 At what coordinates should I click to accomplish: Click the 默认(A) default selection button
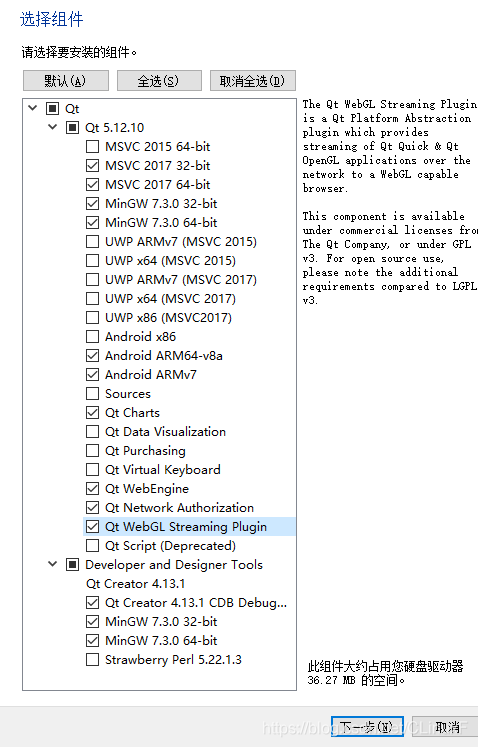pos(66,81)
